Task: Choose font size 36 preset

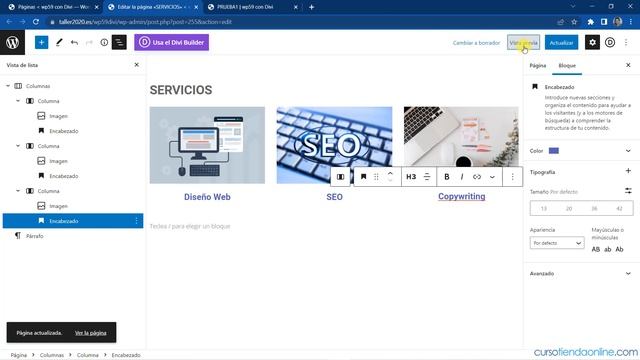Action: [x=594, y=209]
